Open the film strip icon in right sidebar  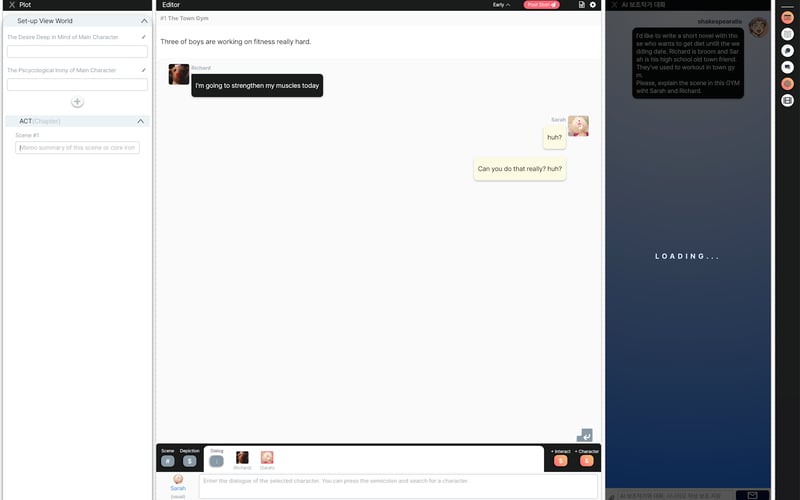click(x=787, y=101)
